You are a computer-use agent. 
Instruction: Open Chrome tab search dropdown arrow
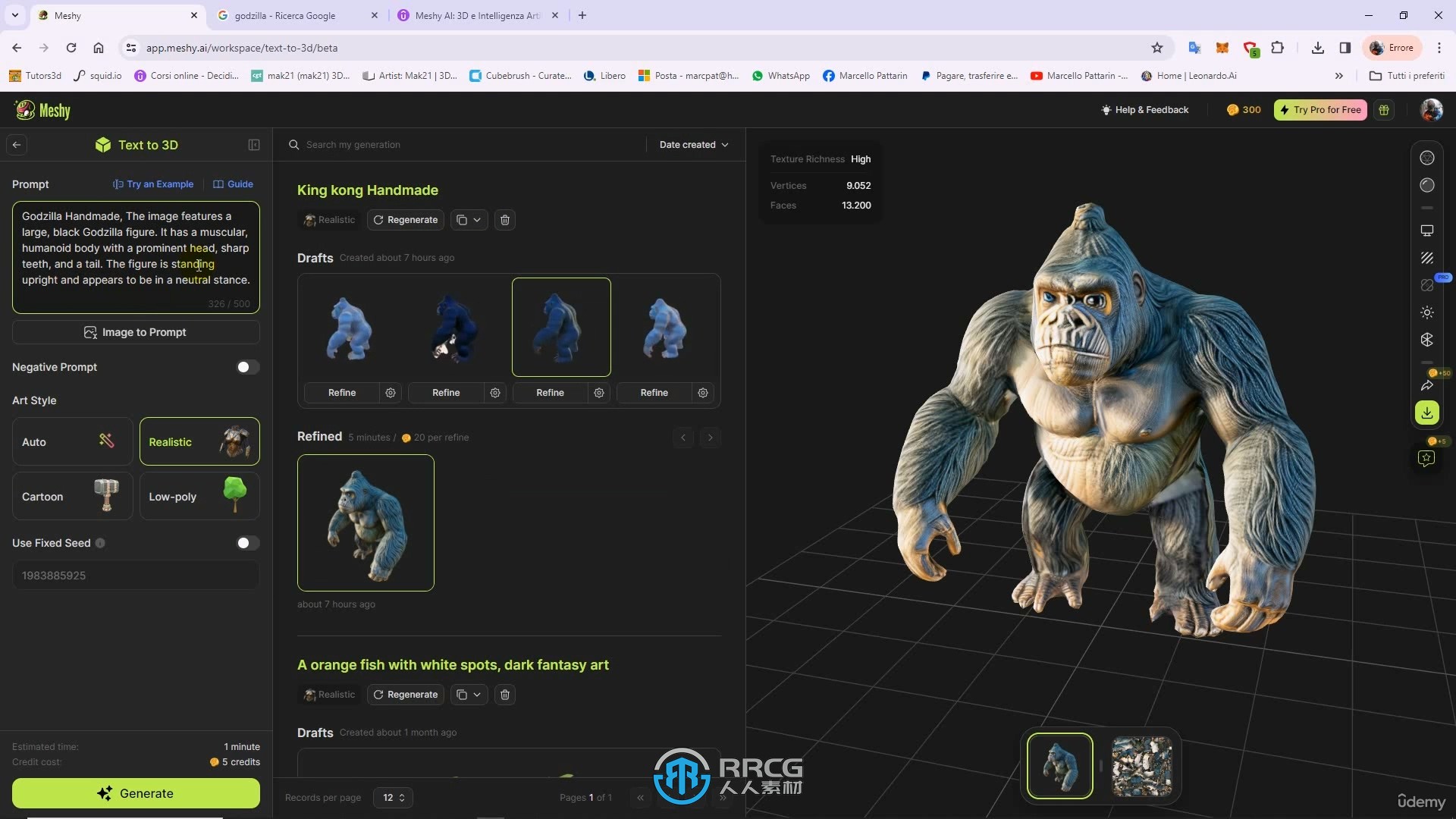coord(14,15)
